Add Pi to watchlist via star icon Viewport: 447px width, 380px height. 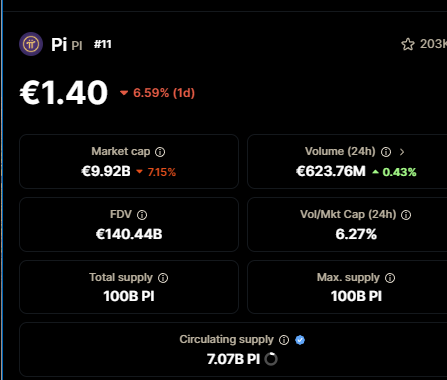coord(408,44)
